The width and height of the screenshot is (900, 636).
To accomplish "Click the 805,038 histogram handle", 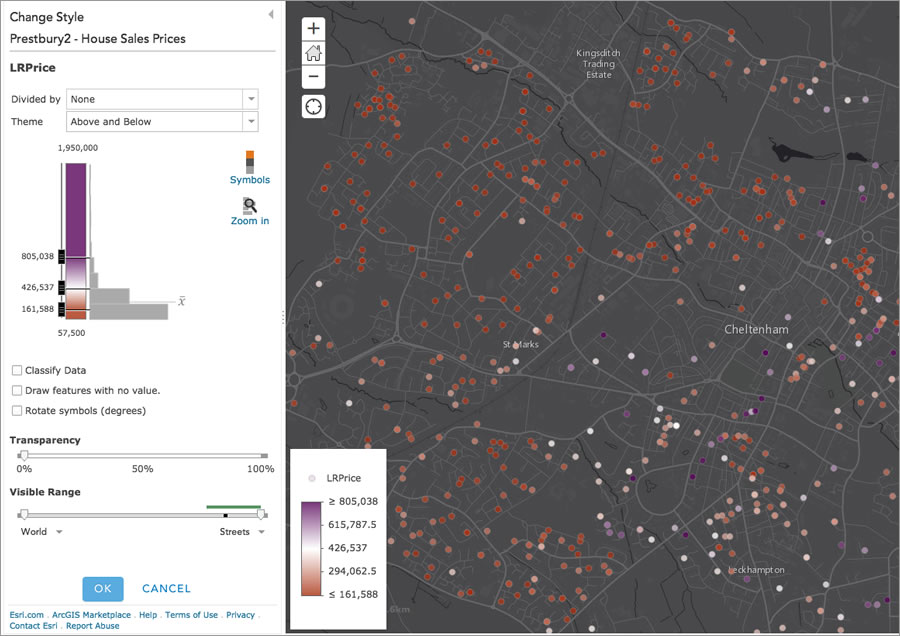I will click(x=60, y=255).
